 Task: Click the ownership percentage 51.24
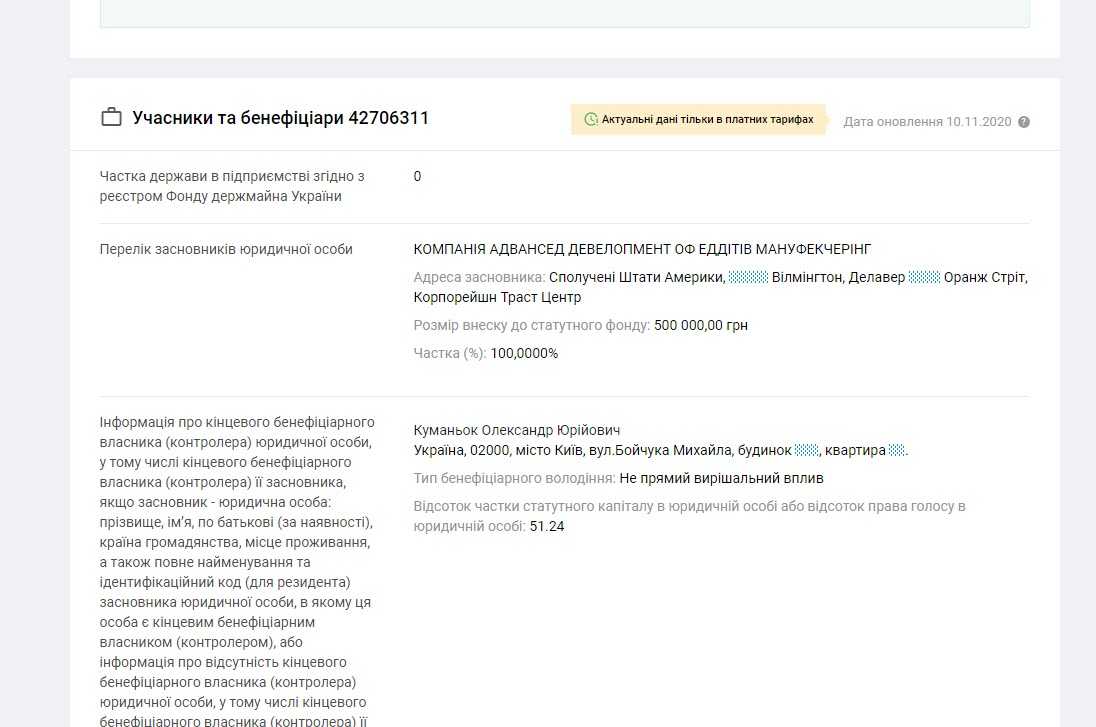[x=547, y=526]
